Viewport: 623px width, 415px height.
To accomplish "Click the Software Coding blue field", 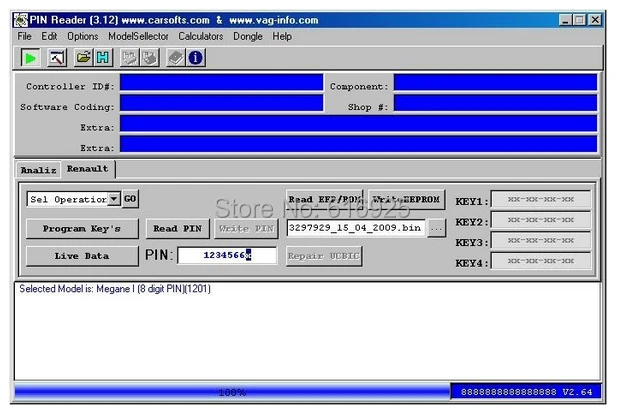I will (221, 103).
